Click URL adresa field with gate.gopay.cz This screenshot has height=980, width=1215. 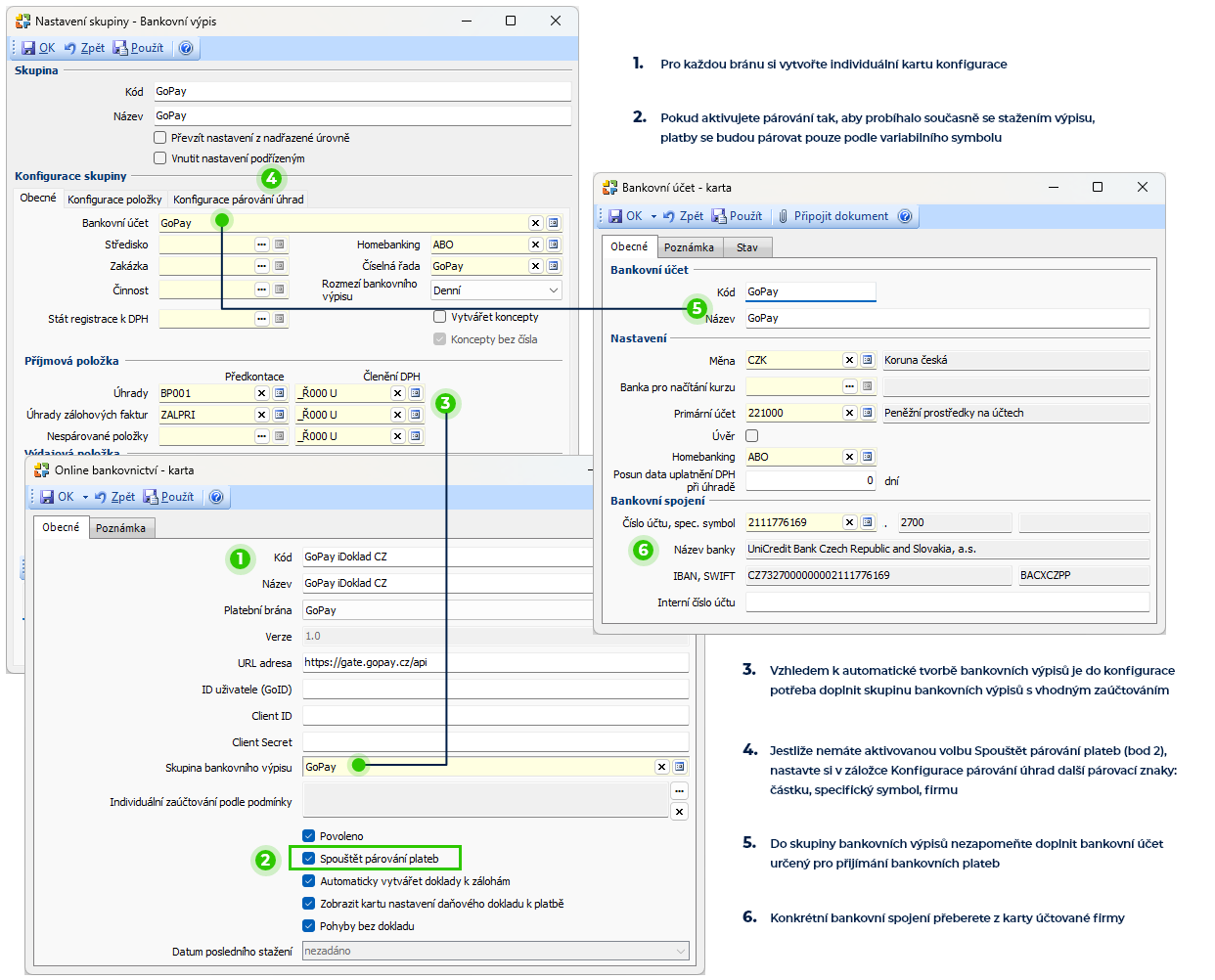(x=495, y=662)
